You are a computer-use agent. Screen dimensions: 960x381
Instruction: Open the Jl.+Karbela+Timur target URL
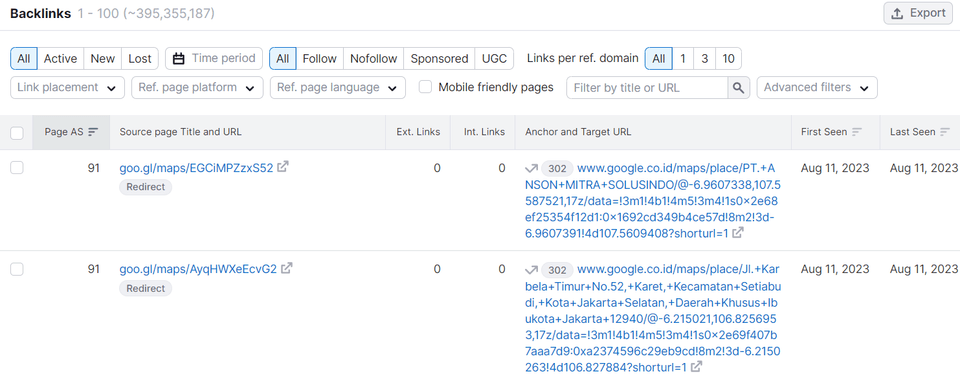653,318
